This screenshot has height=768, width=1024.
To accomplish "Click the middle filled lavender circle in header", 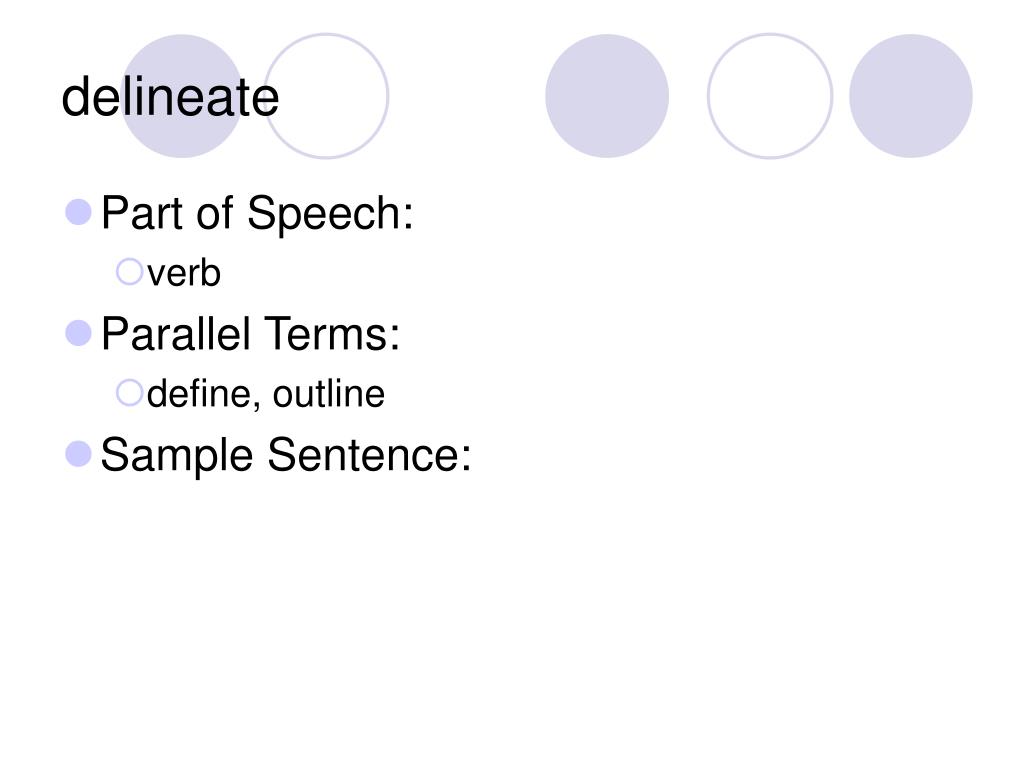I will point(607,96).
